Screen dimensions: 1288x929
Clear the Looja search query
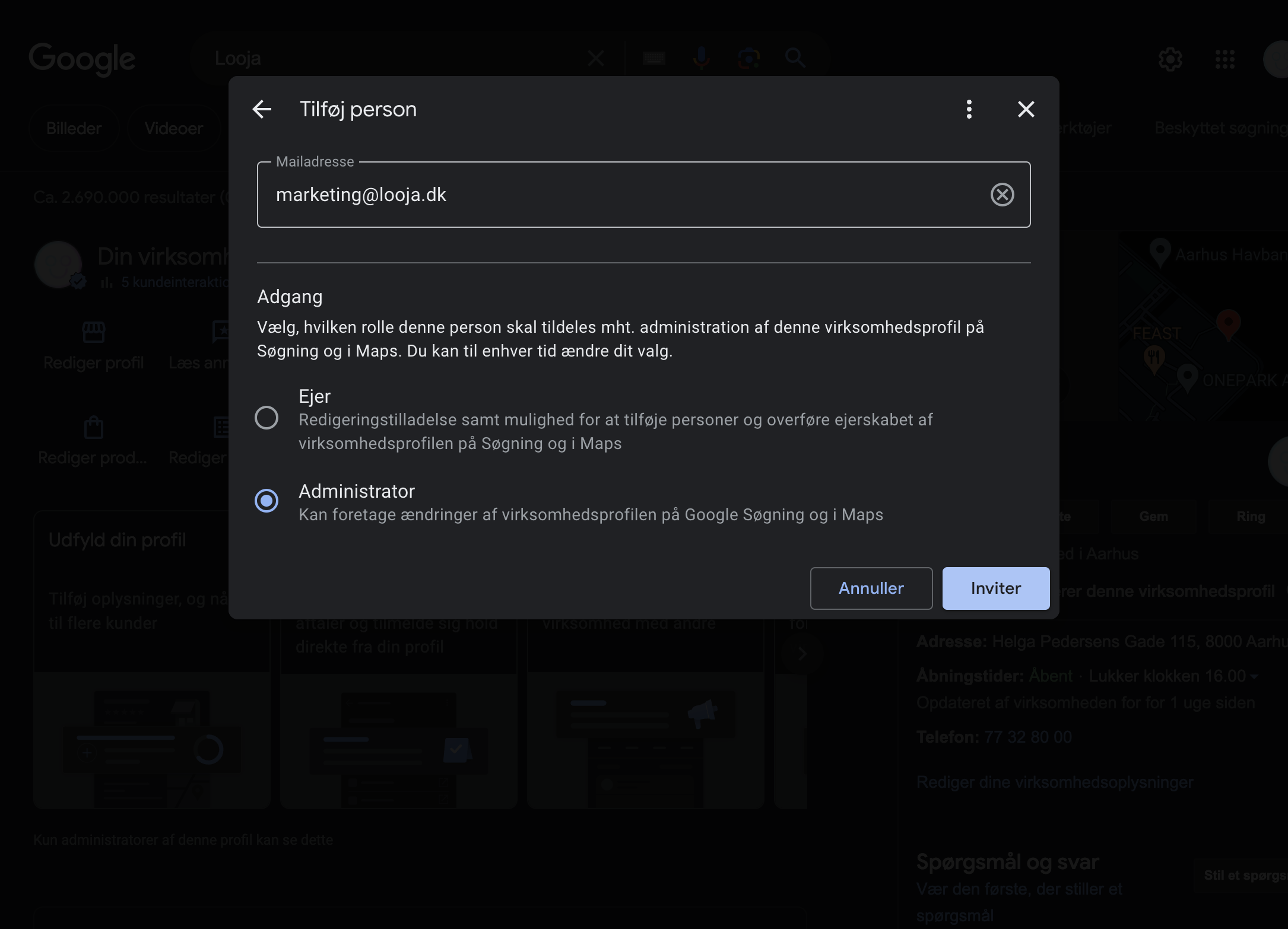(595, 58)
